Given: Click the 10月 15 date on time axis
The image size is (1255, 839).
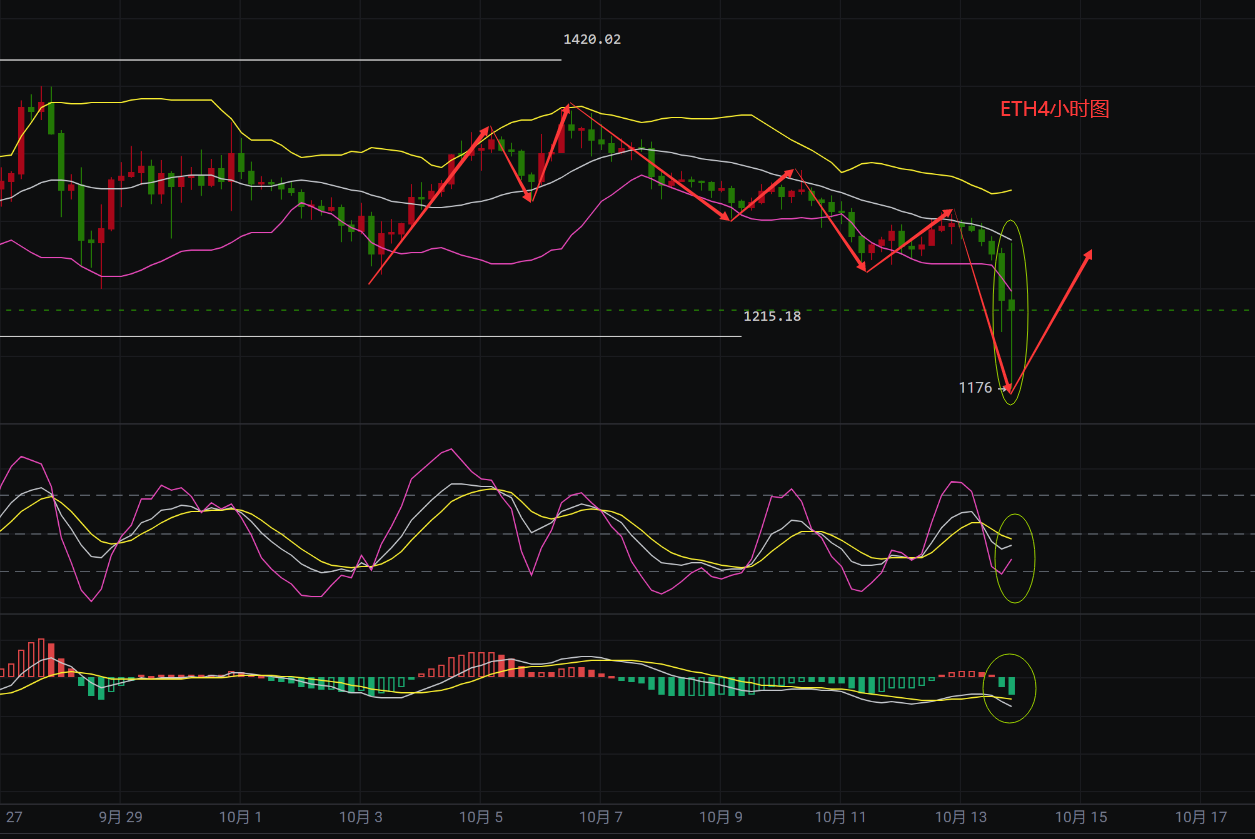Looking at the screenshot, I should coord(1080,817).
